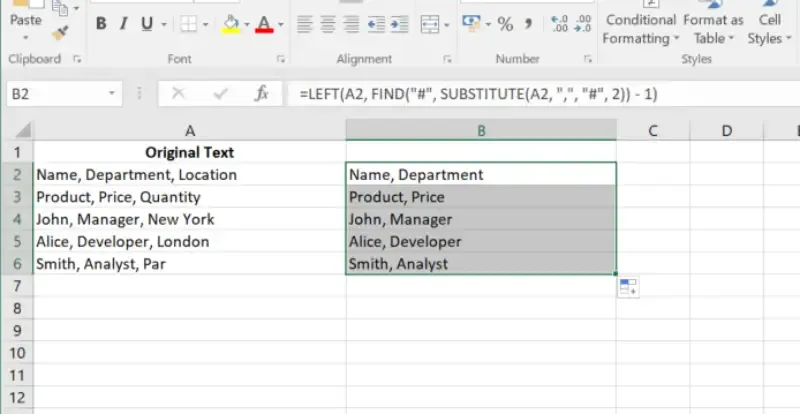The width and height of the screenshot is (800, 414).
Task: Select cell 'Name, Department, Location'
Action: tap(190, 175)
